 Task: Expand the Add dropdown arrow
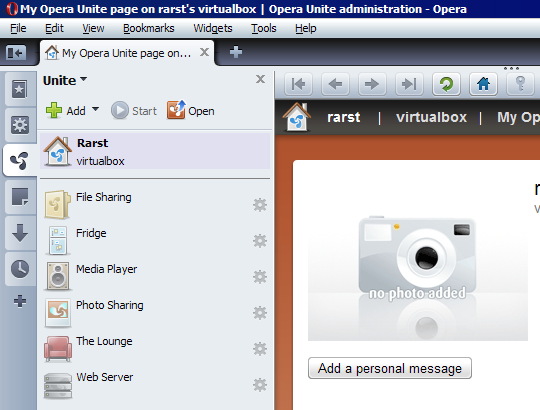(95, 109)
